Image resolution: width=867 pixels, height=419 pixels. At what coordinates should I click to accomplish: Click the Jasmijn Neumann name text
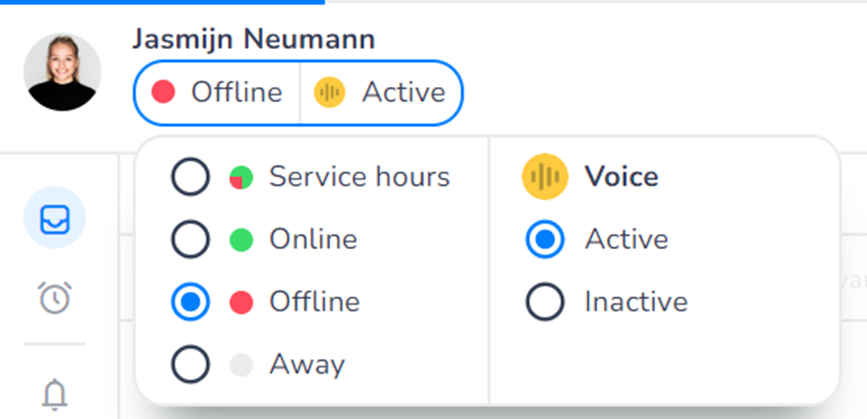click(253, 40)
